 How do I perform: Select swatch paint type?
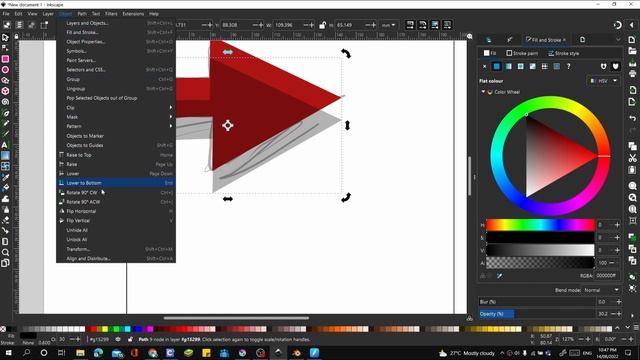pyautogui.click(x=557, y=66)
